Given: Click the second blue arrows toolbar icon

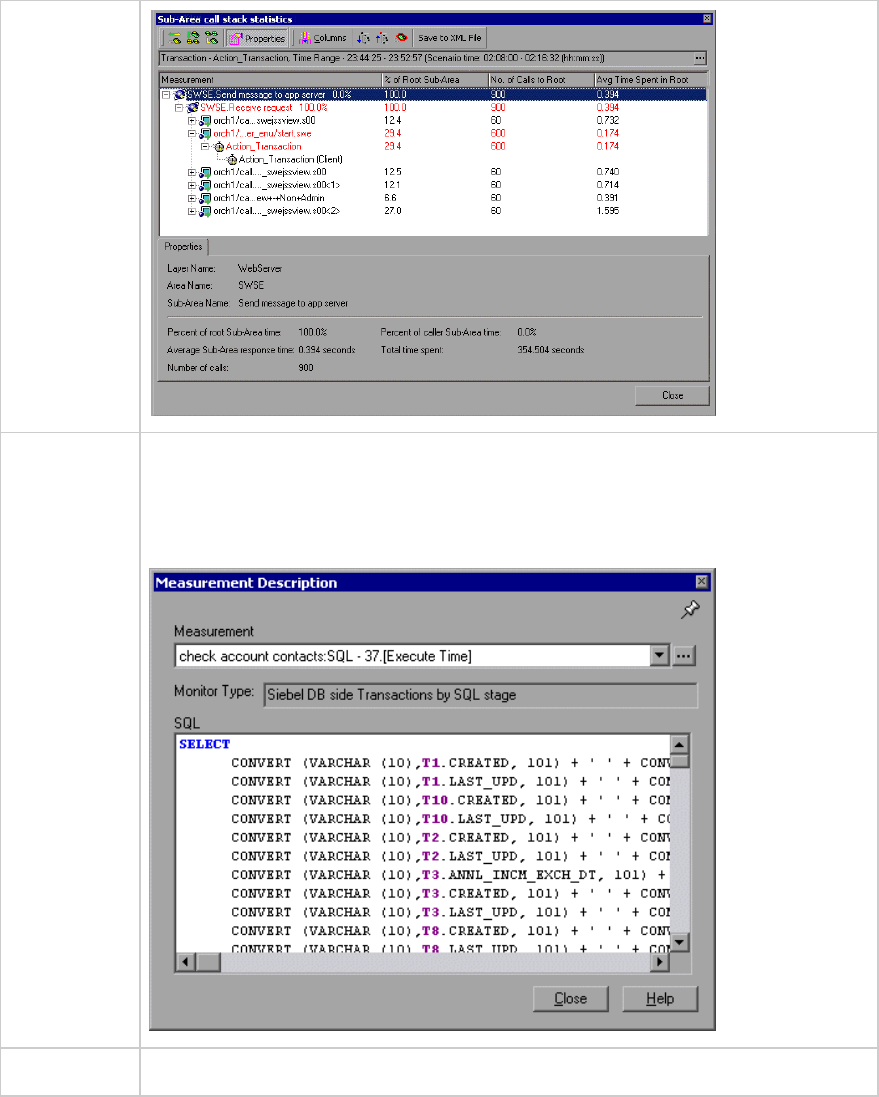Looking at the screenshot, I should click(x=382, y=38).
